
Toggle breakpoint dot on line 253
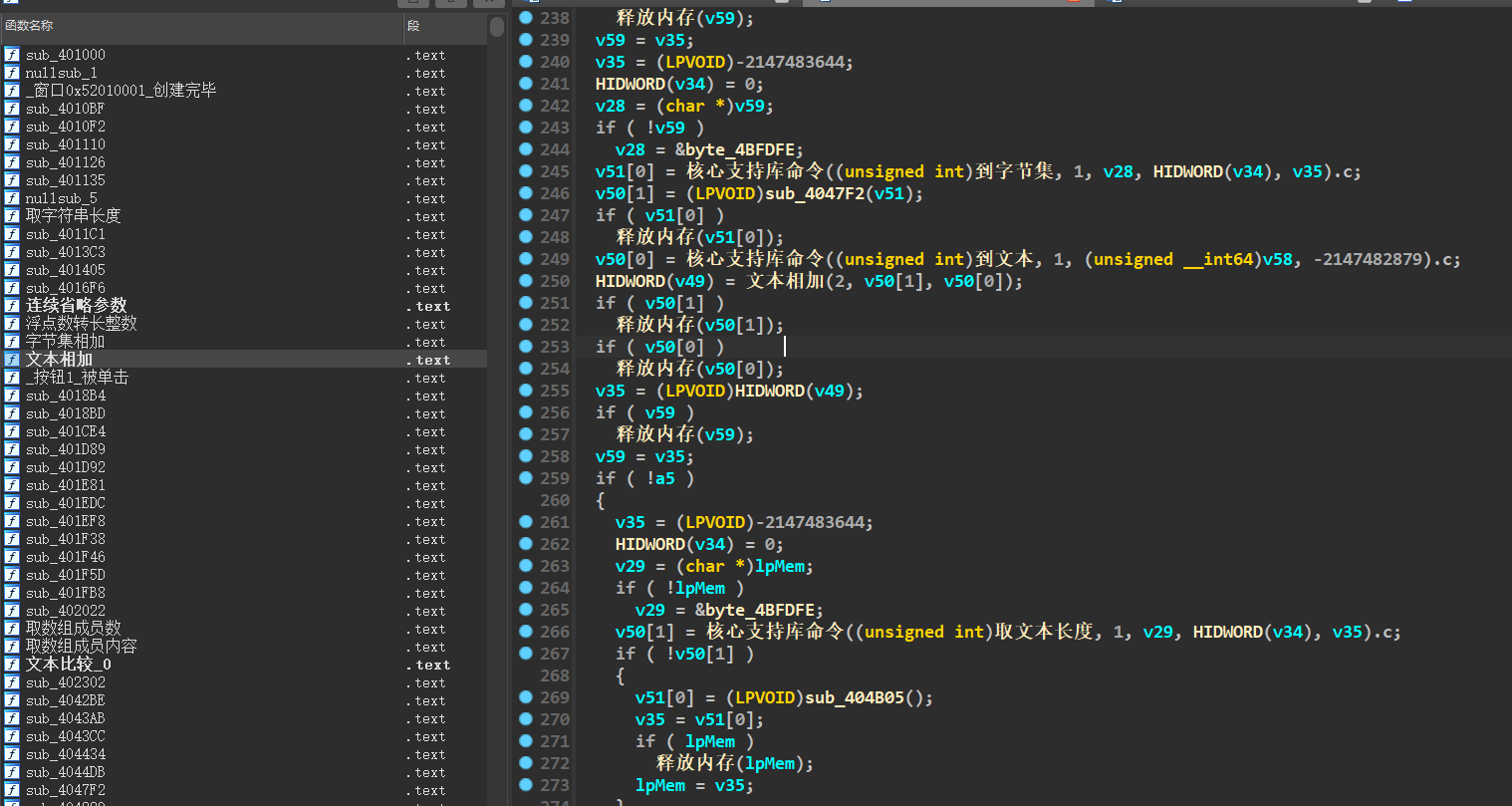(x=526, y=347)
